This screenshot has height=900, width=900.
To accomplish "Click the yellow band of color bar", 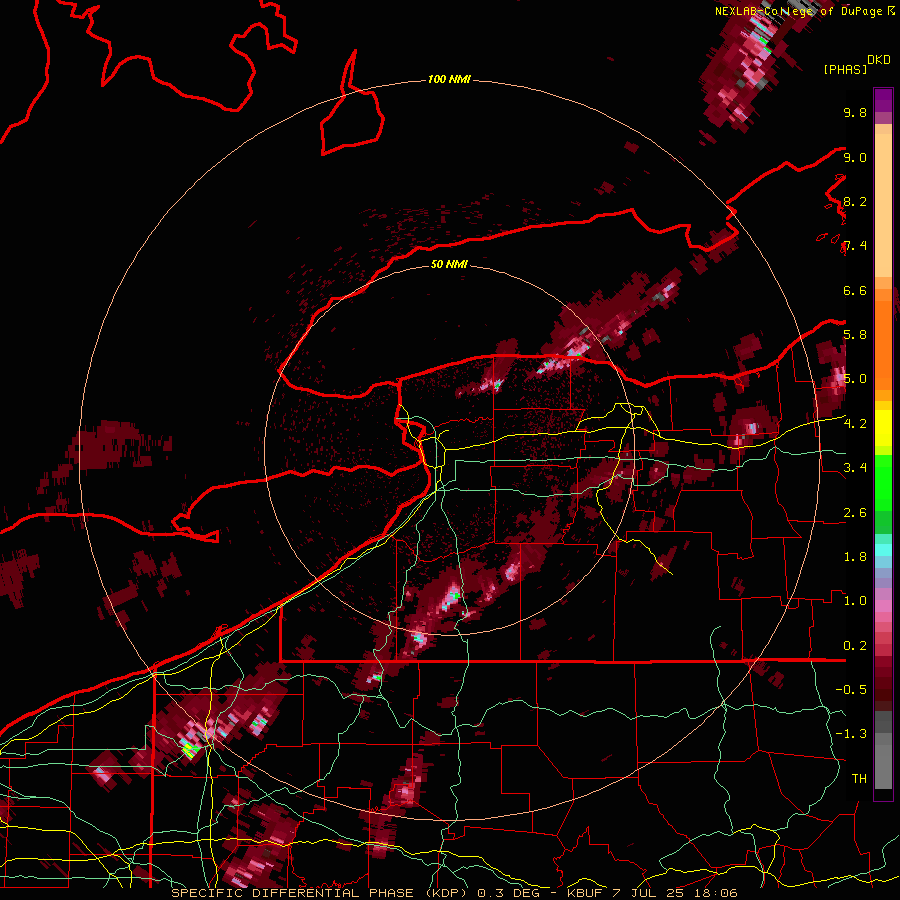I will click(883, 428).
